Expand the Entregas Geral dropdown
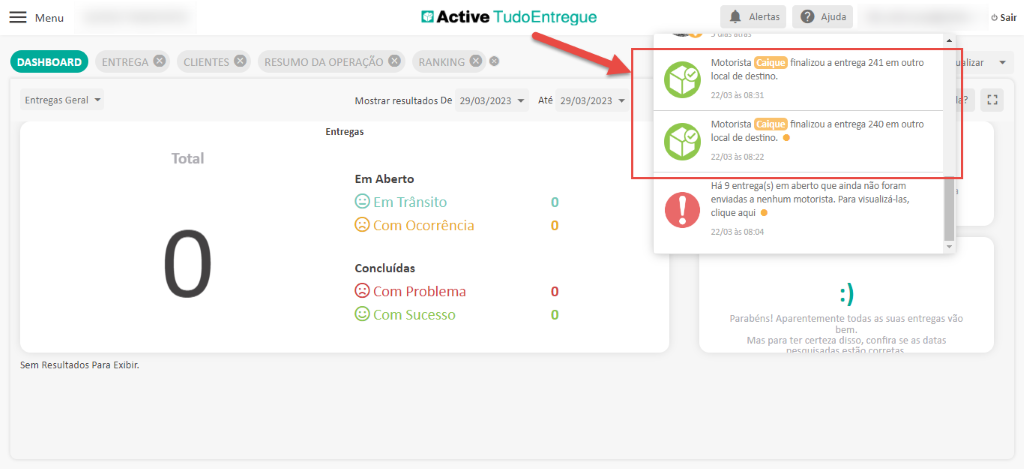The image size is (1024, 469). pos(63,100)
